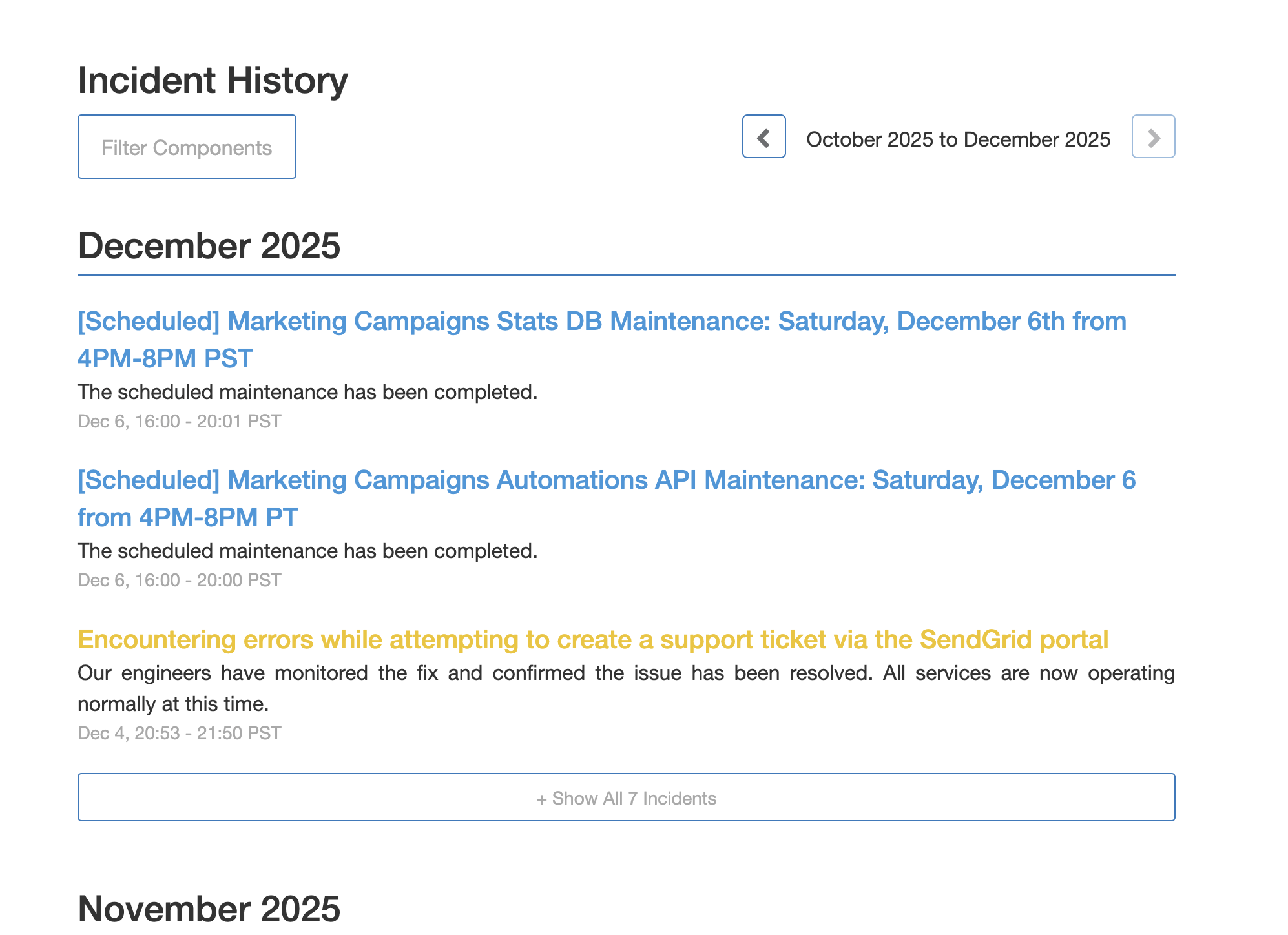Click the next date range chevron
The image size is (1288, 935).
(1153, 137)
